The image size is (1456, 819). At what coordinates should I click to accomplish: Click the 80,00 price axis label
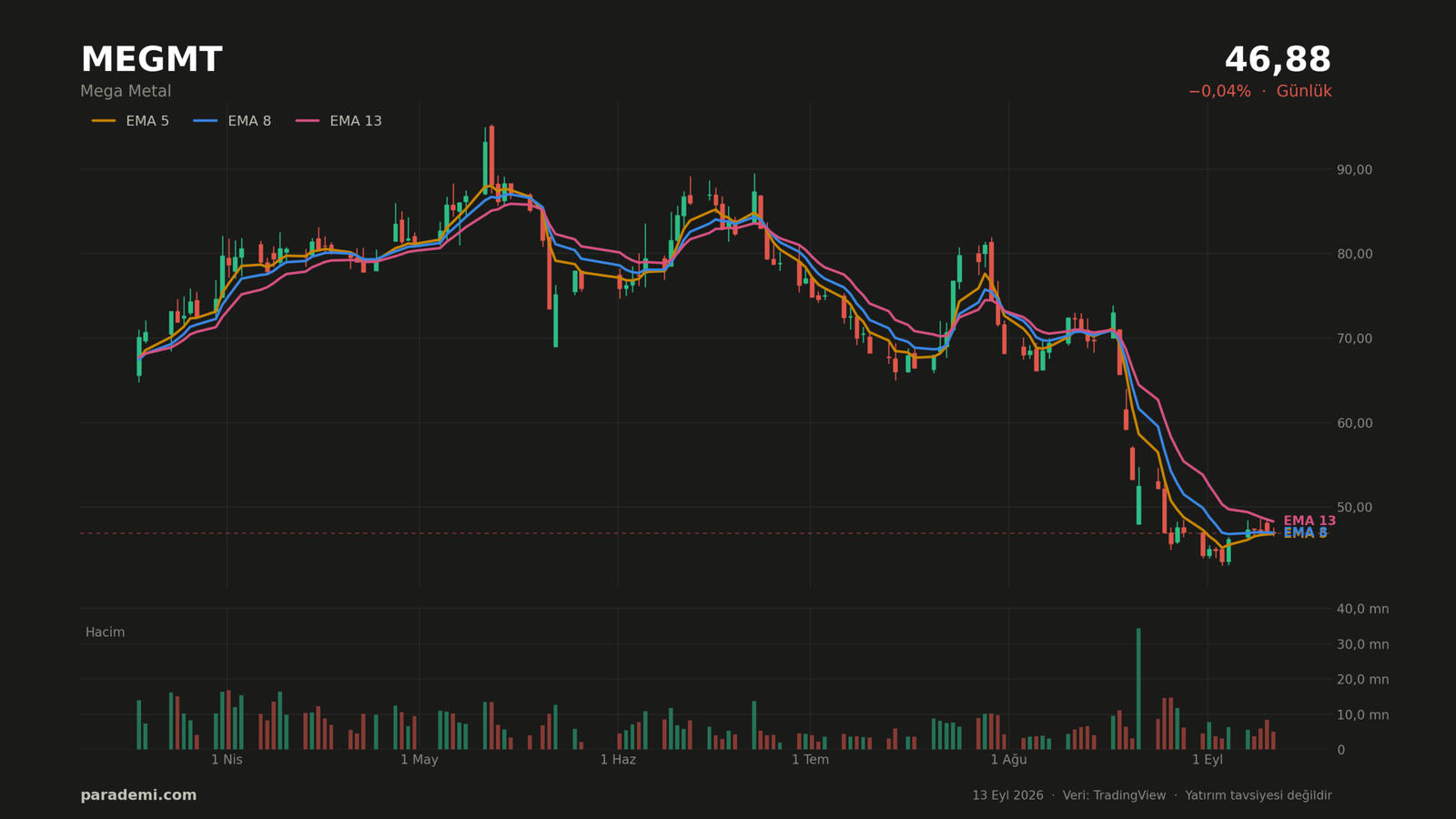(x=1354, y=254)
